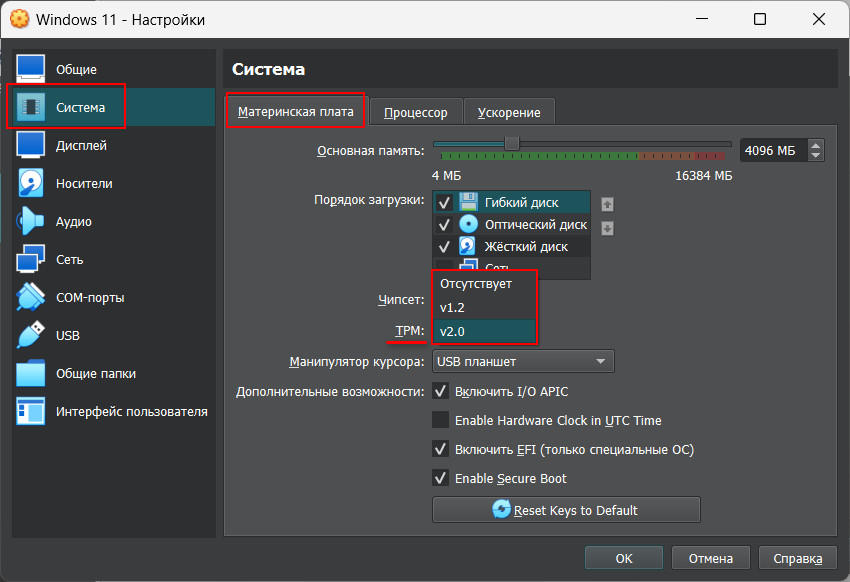Open Носители disk icon in sidebar
The image size is (850, 582).
pyautogui.click(x=30, y=183)
